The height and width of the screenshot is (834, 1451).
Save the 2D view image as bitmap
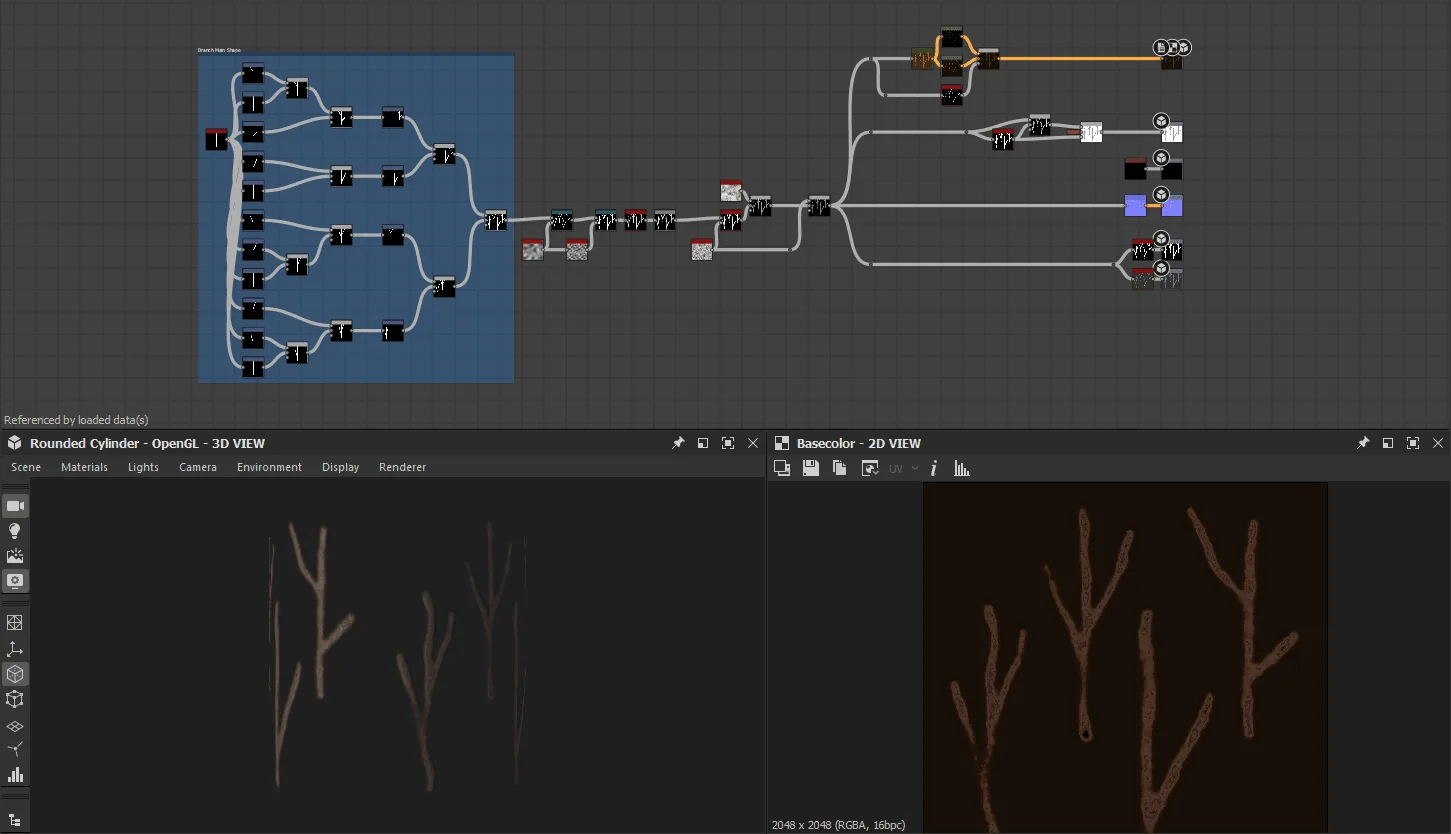(811, 468)
